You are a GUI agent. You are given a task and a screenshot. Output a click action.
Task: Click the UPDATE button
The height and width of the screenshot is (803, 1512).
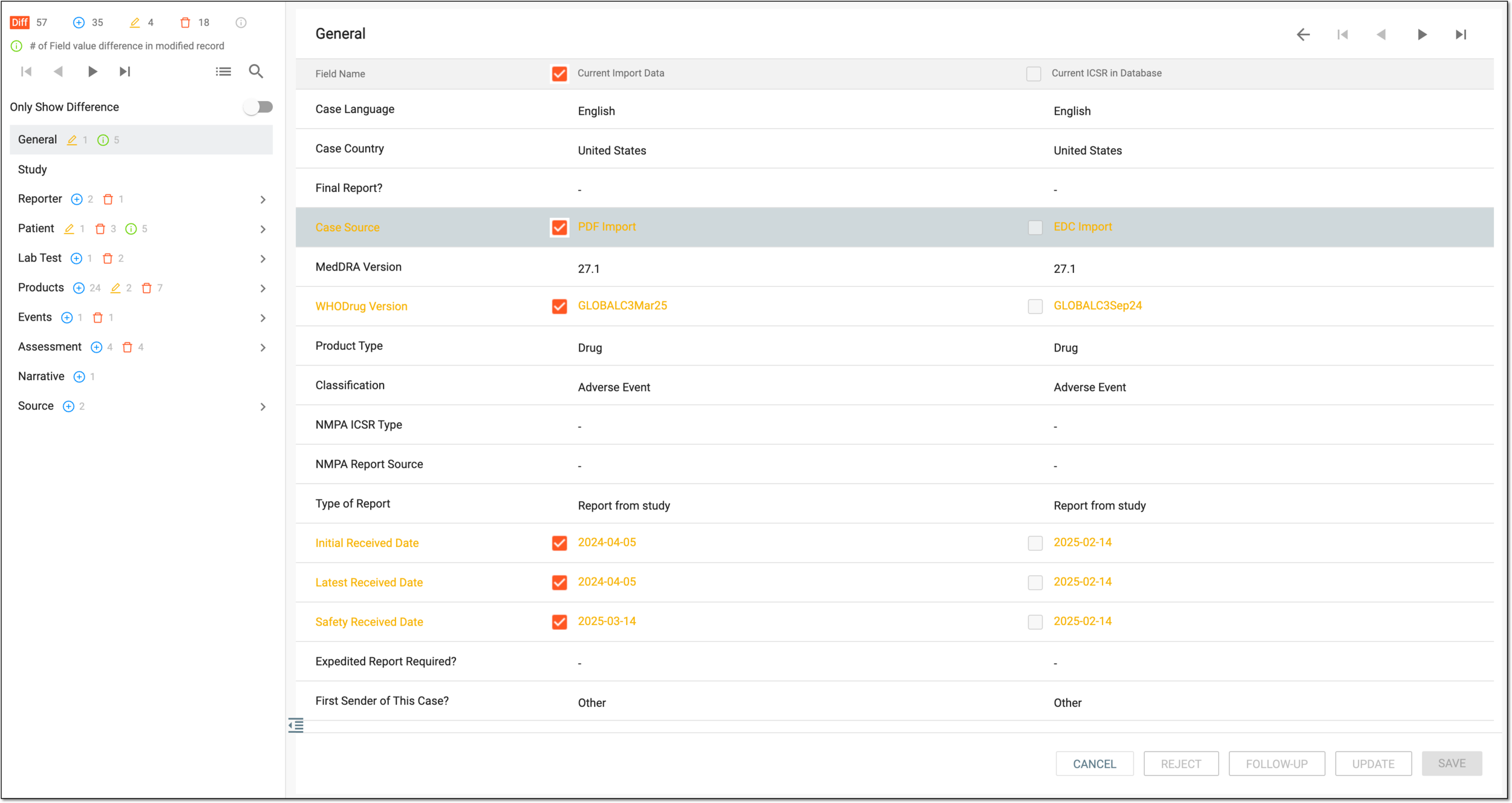point(1374,764)
